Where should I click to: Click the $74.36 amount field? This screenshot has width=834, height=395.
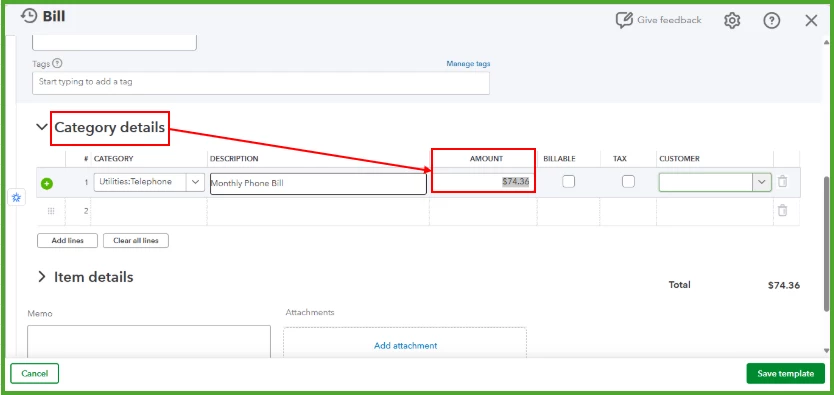482,182
